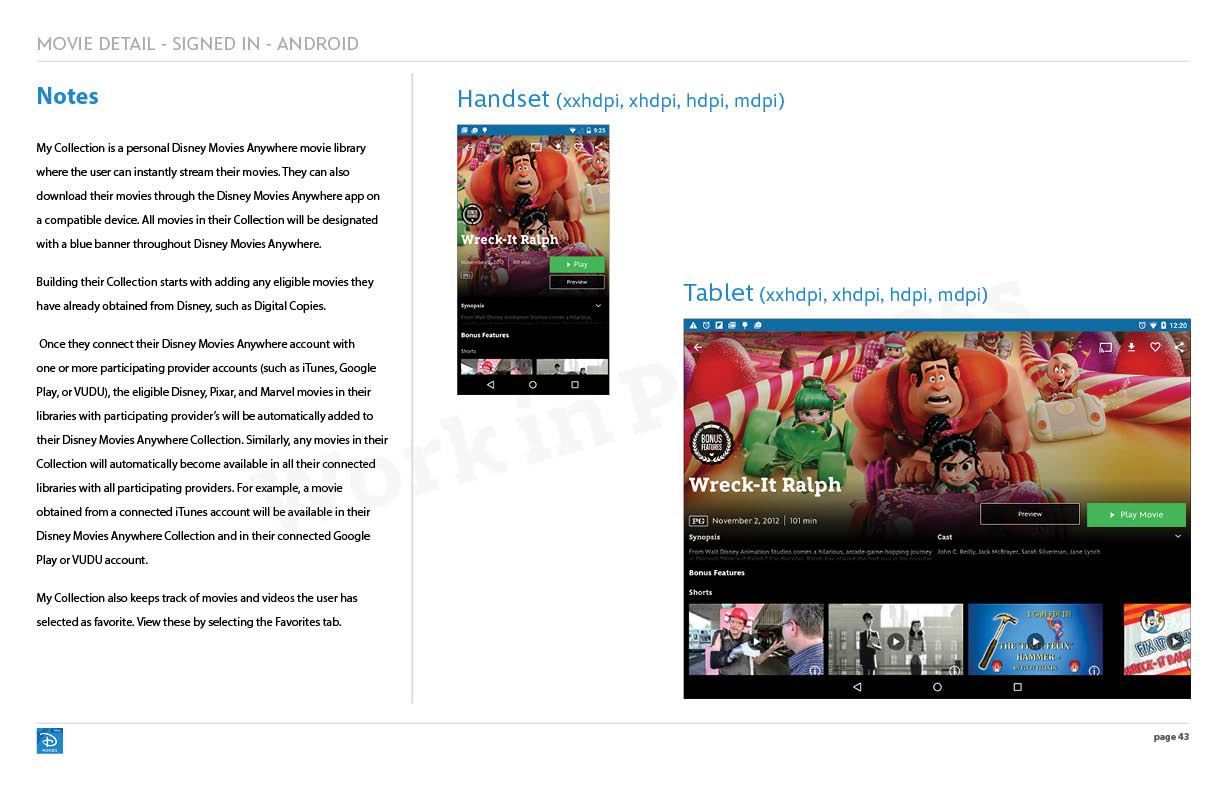The width and height of the screenshot is (1224, 792).
Task: Click the green Play Movie button on the tablet
Action: pyautogui.click(x=1136, y=514)
